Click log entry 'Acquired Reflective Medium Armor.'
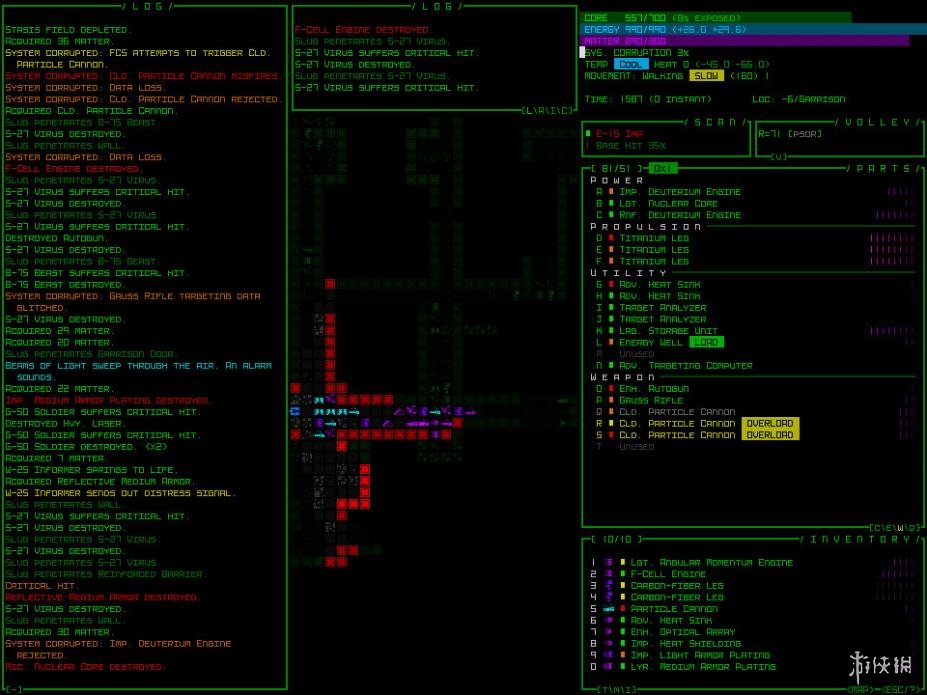The image size is (927, 695). point(99,482)
